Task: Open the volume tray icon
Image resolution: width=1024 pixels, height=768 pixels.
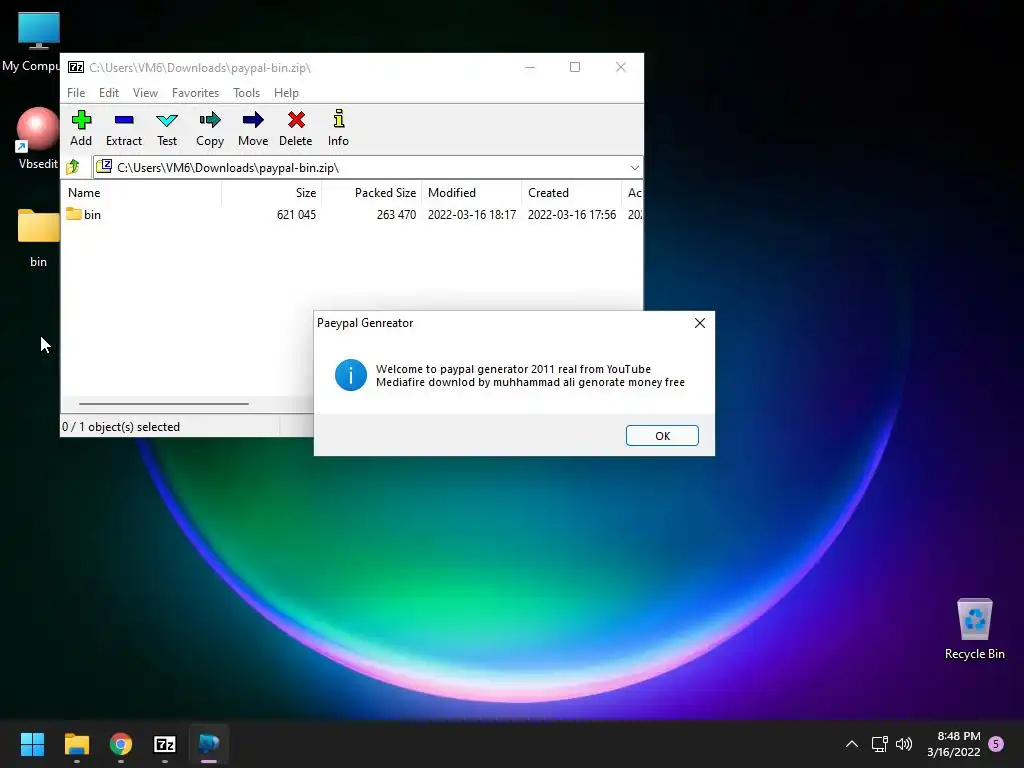Action: (x=904, y=744)
